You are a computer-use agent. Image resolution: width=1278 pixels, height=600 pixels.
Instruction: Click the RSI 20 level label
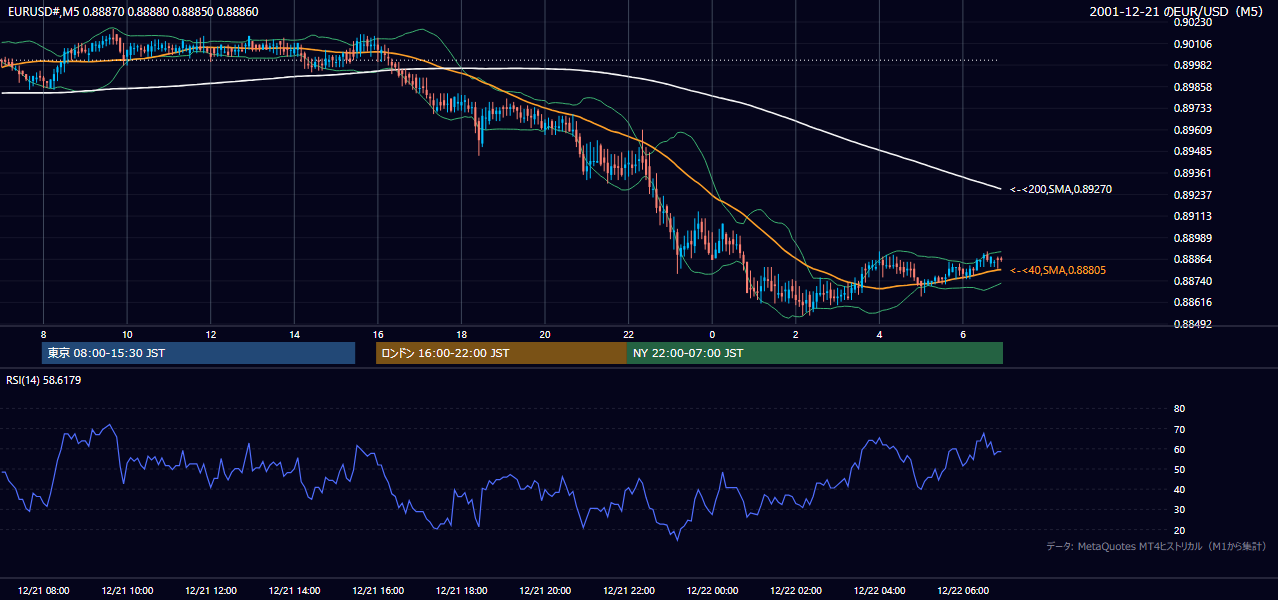pyautogui.click(x=1179, y=530)
